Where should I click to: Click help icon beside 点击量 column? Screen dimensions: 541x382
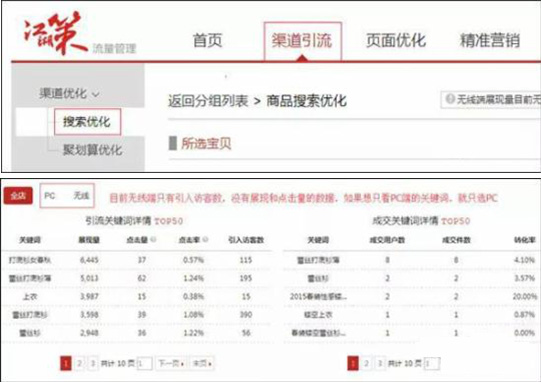(x=153, y=239)
